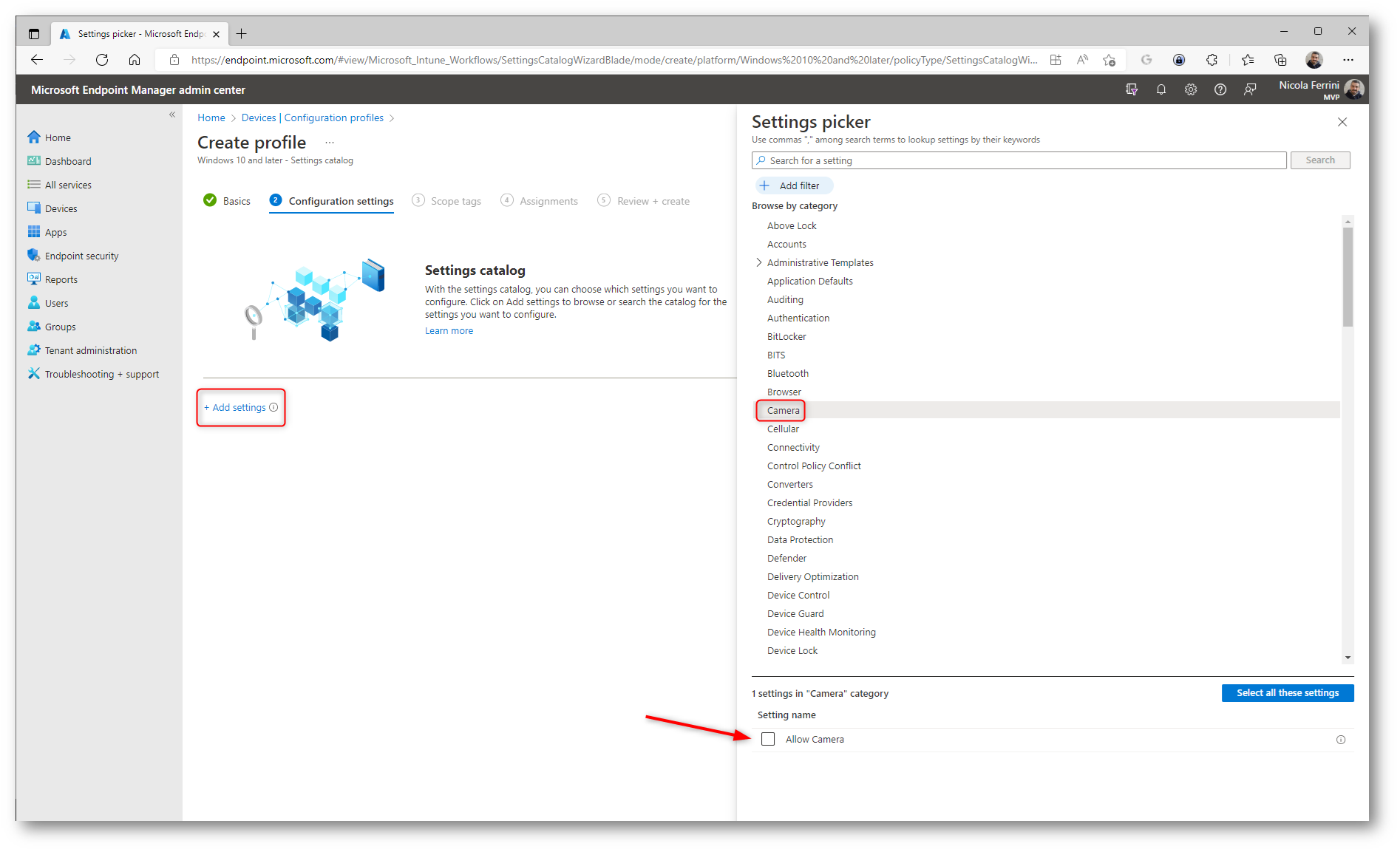Select the Delivery Optimization category
The width and height of the screenshot is (1400, 852).
tap(812, 576)
